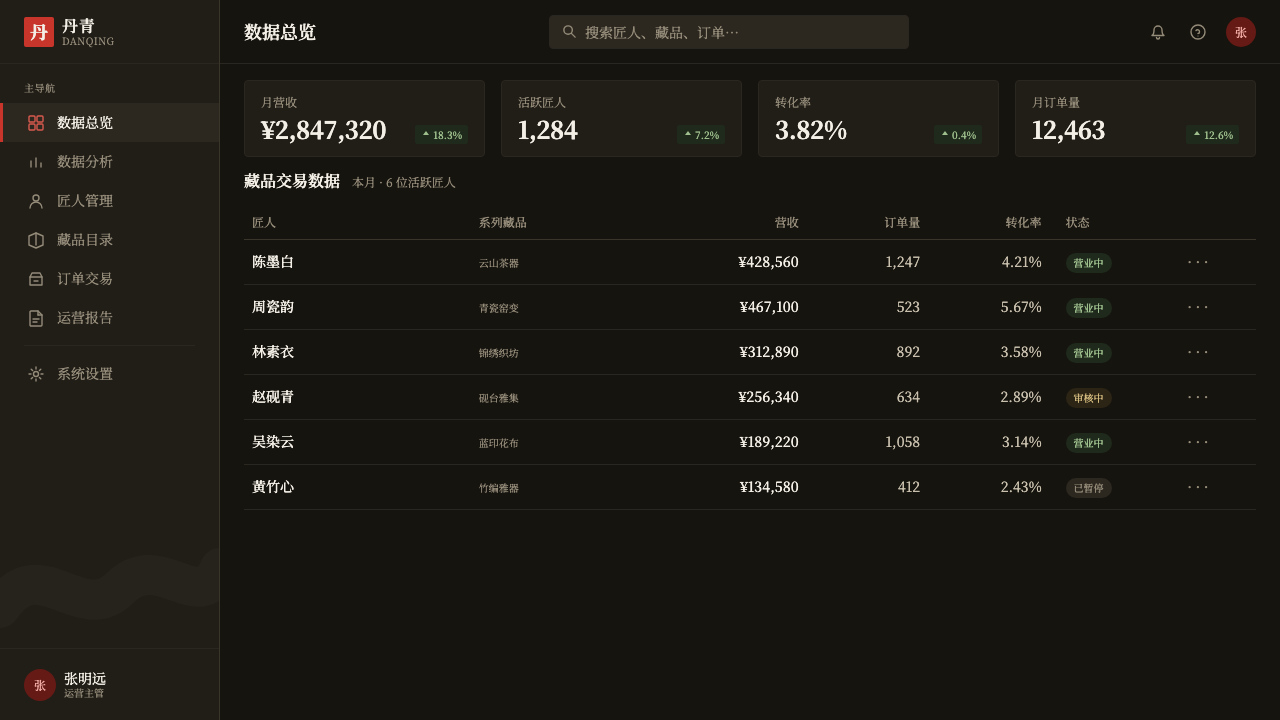
Task: Click the 订单量 column header
Action: [902, 223]
